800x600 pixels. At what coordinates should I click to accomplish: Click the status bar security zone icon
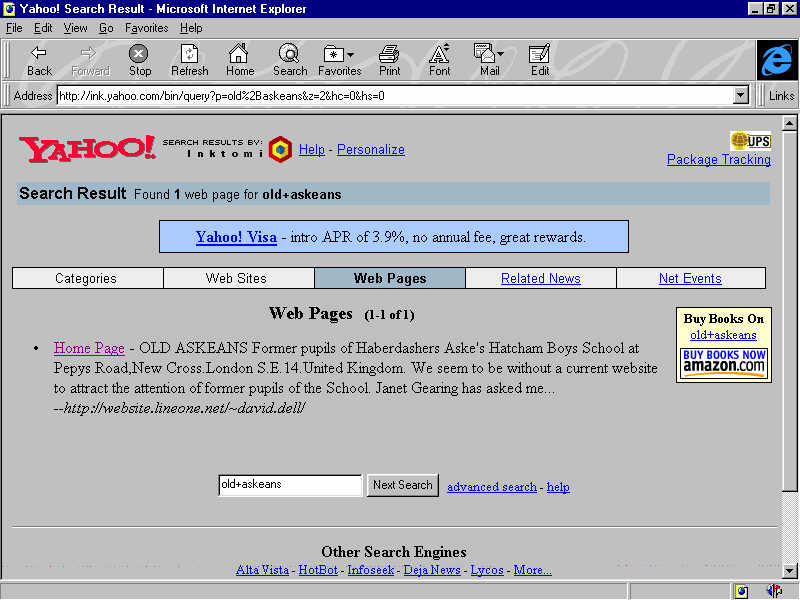[x=741, y=592]
